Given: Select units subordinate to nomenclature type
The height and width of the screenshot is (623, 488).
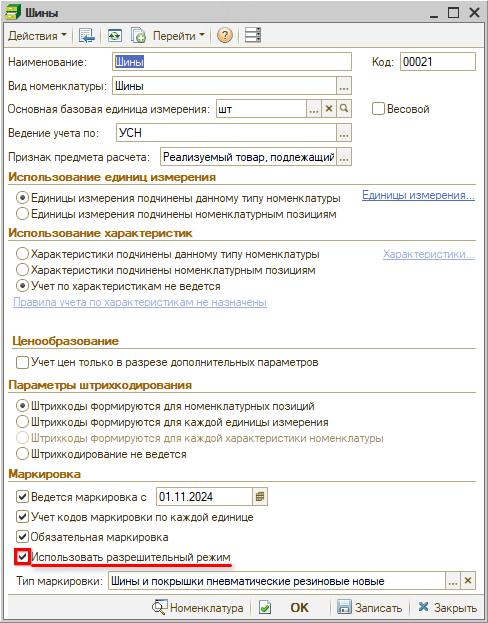Looking at the screenshot, I should [x=23, y=198].
